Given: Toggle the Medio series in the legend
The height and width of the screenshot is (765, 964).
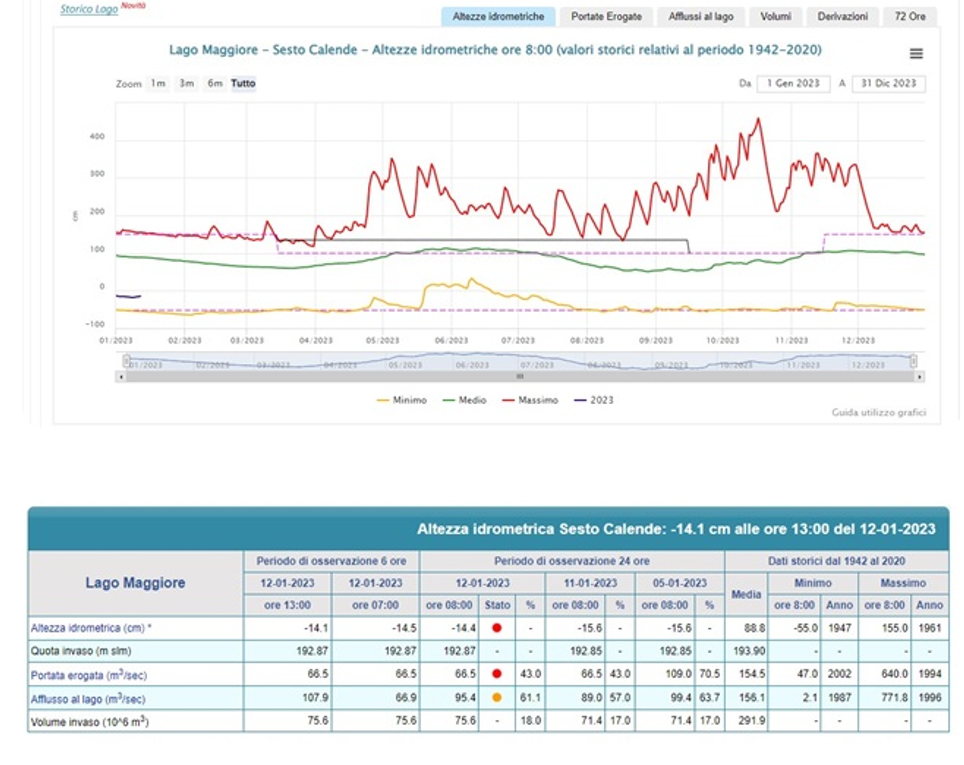Looking at the screenshot, I should pos(464,400).
